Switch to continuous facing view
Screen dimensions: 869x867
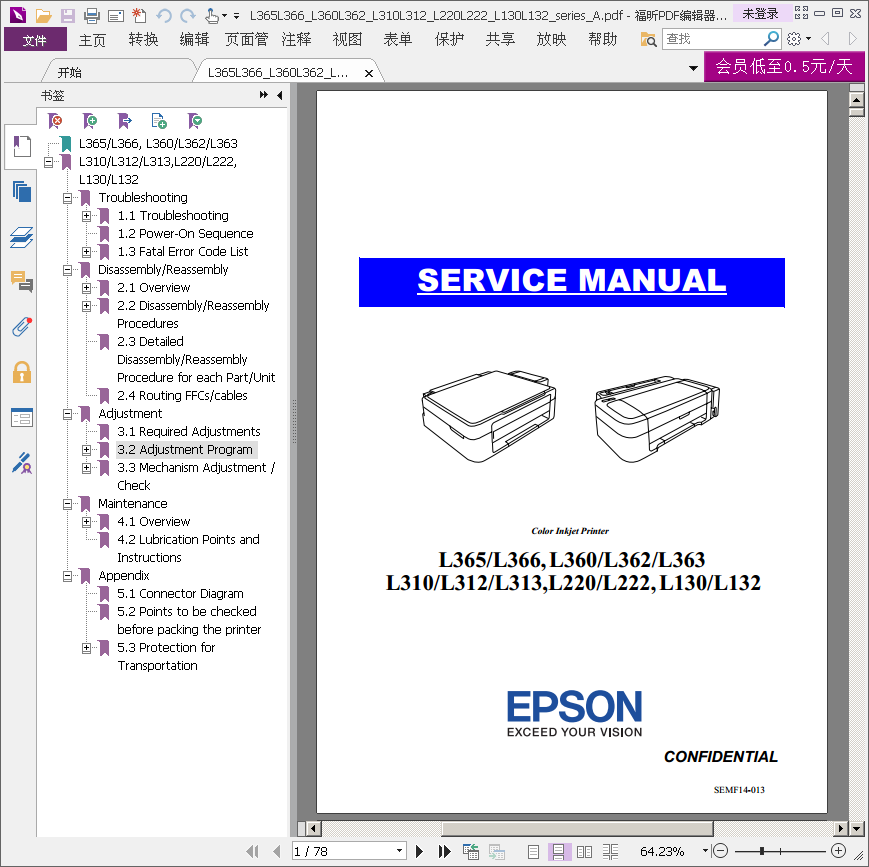point(610,851)
